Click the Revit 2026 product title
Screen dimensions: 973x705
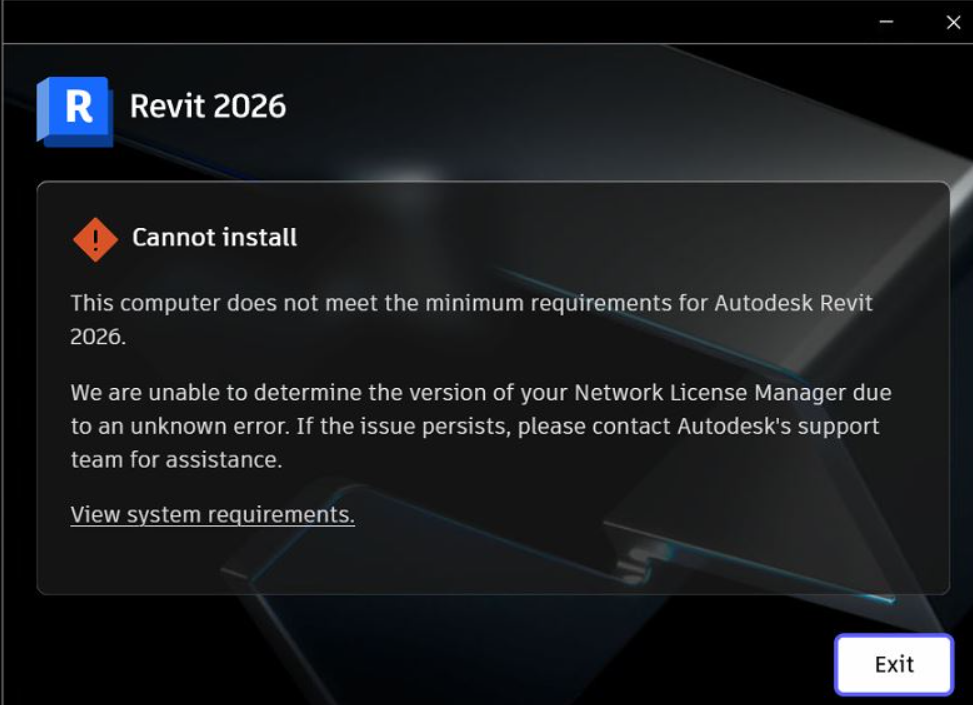click(208, 106)
